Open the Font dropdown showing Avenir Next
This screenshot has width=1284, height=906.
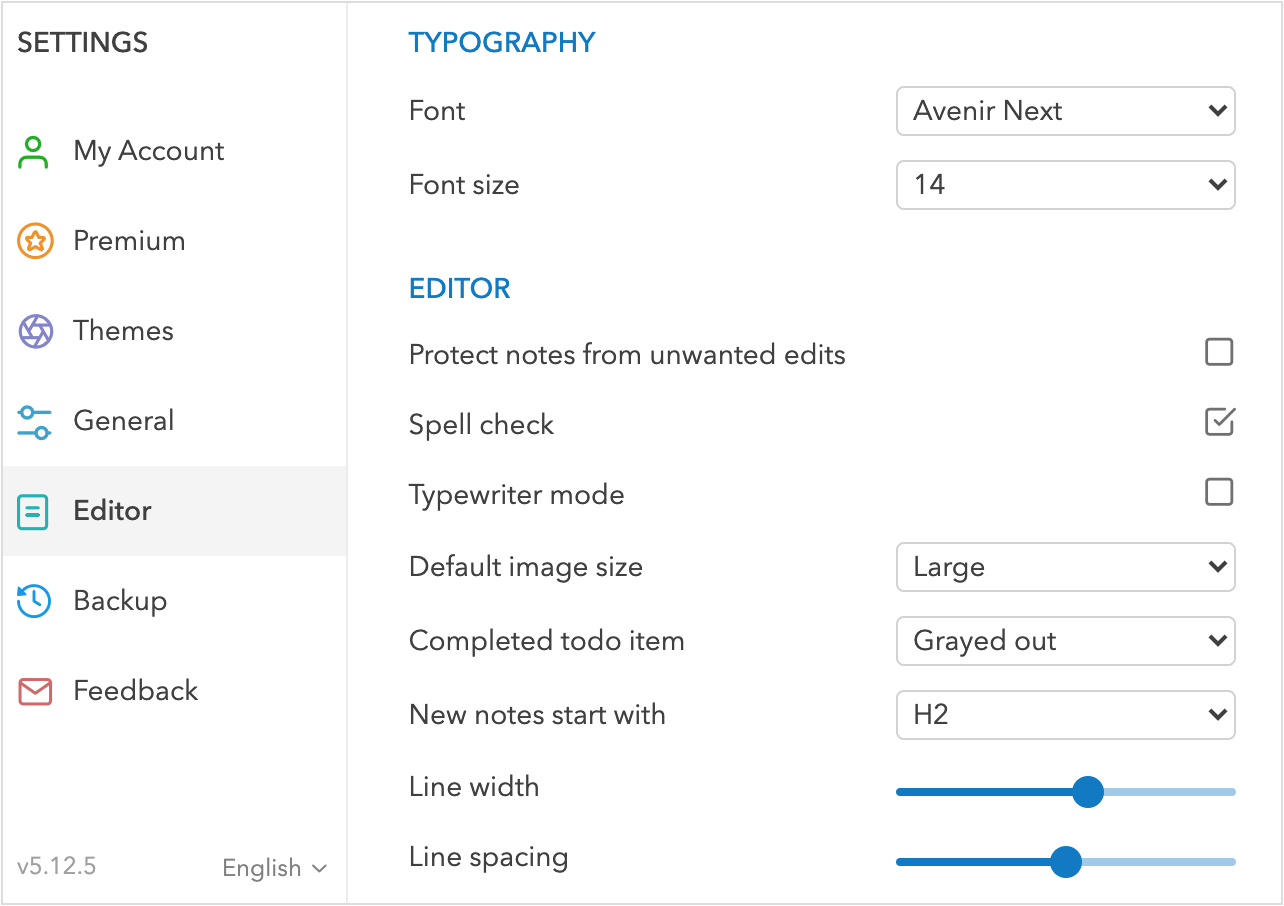point(1065,111)
